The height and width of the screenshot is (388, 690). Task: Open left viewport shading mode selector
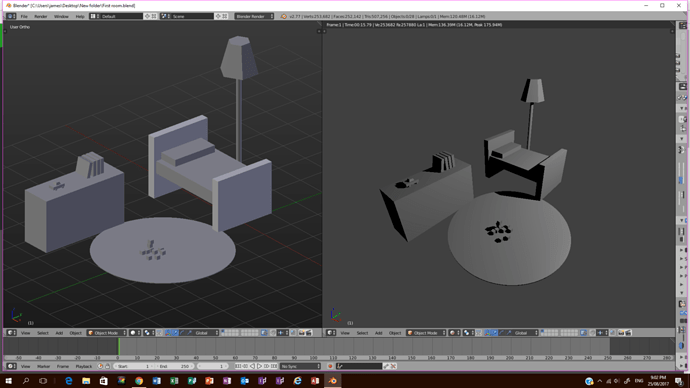coord(135,333)
